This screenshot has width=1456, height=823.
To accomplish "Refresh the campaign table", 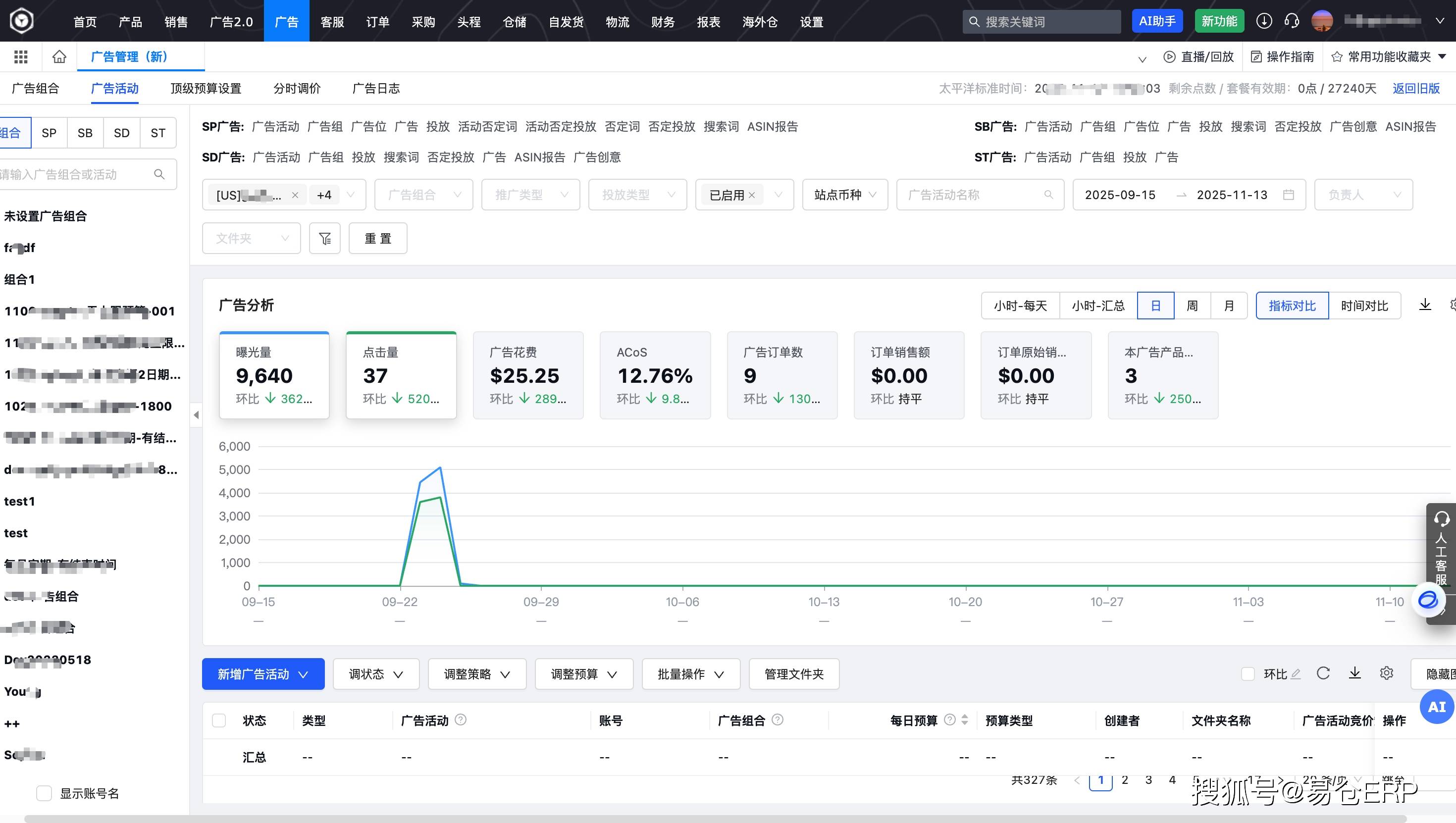I will point(1323,673).
